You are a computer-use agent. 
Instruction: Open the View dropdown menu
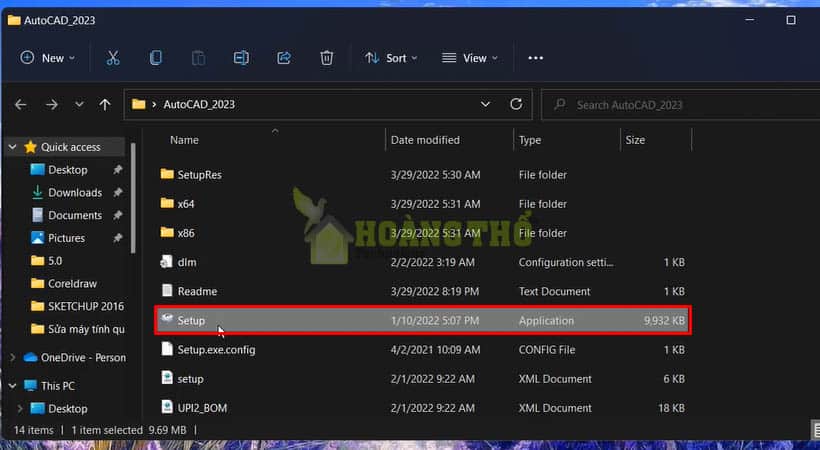(x=469, y=58)
